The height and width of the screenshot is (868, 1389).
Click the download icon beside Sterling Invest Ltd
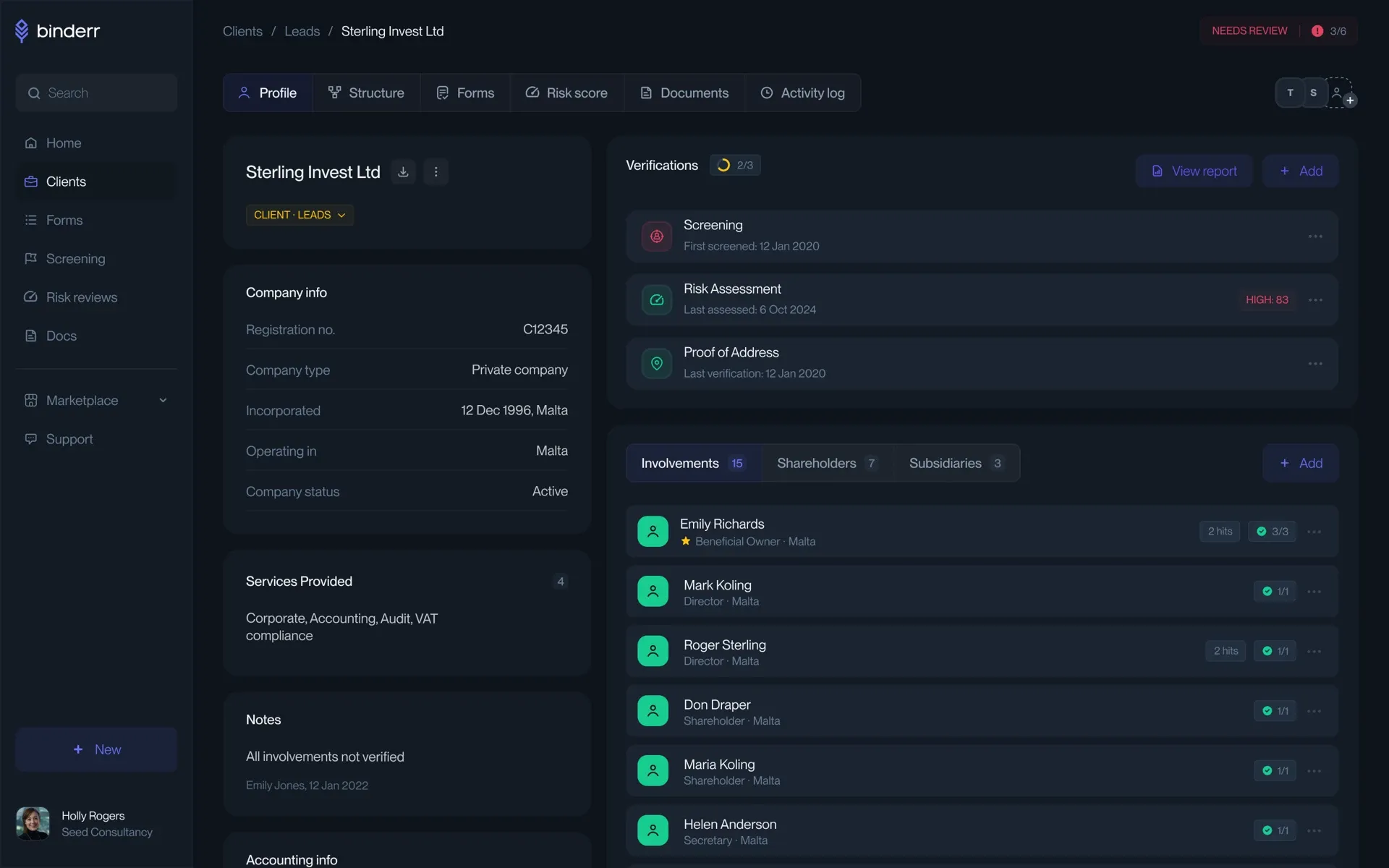coord(403,172)
